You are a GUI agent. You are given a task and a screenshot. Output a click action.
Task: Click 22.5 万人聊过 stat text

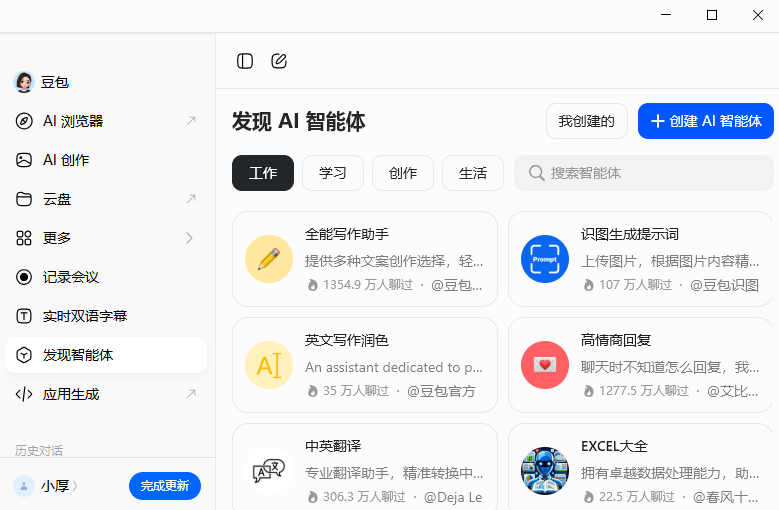coord(637,497)
